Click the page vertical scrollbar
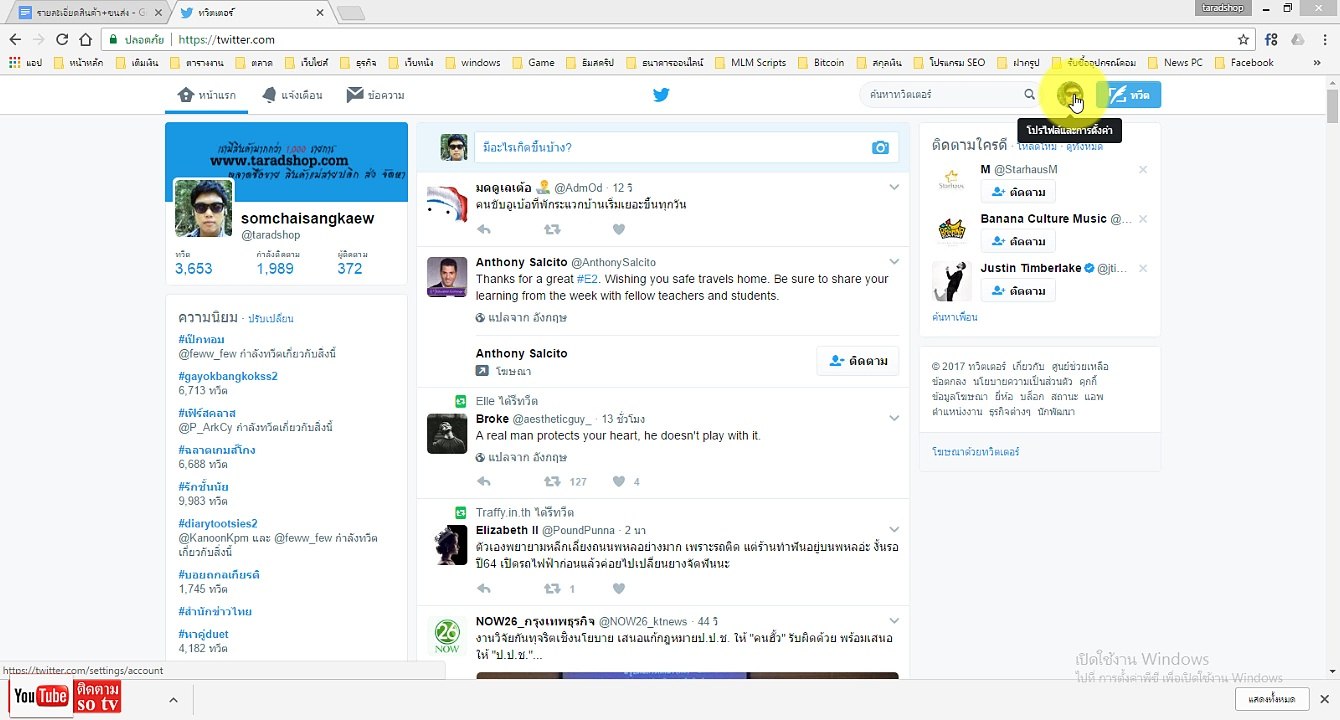The height and width of the screenshot is (720, 1340). click(x=1333, y=106)
